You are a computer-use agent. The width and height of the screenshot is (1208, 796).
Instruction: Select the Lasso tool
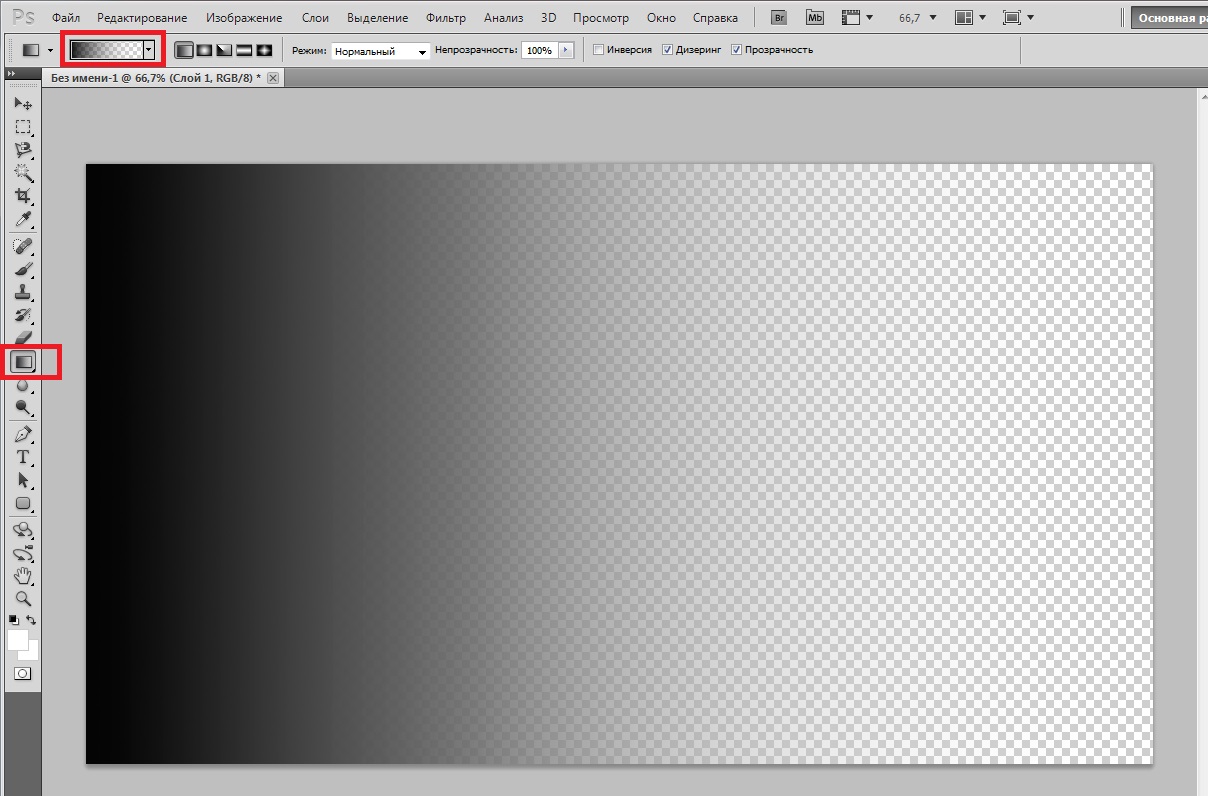click(22, 150)
